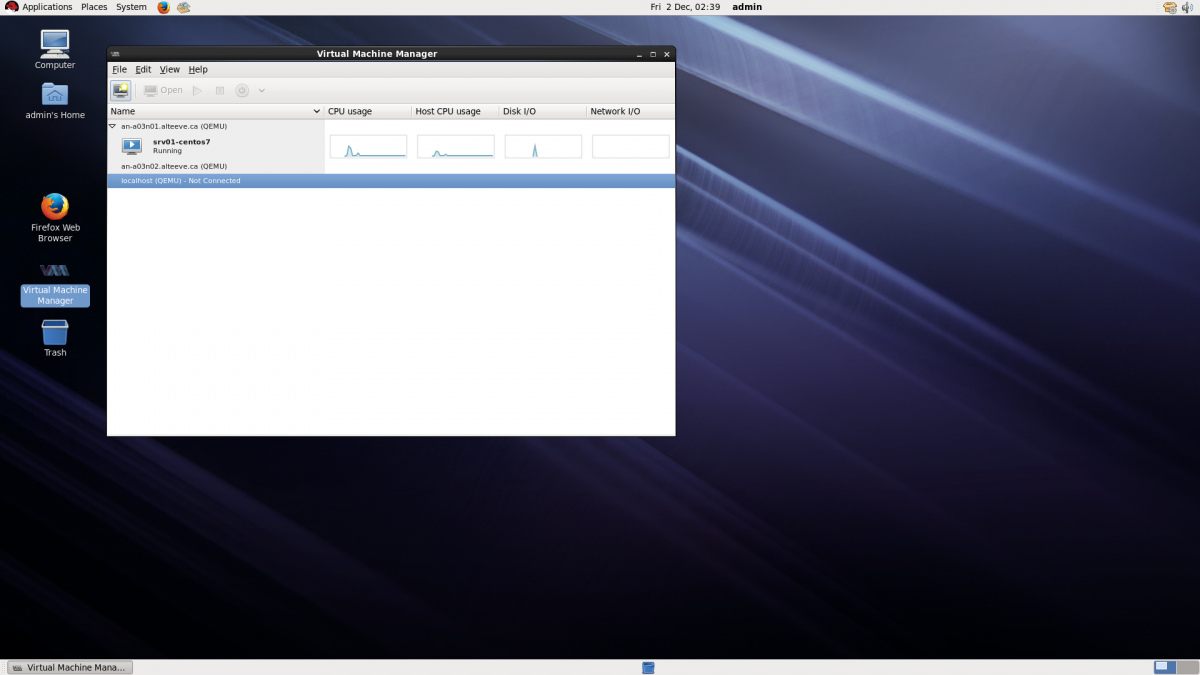
Task: Open the View menu
Action: pos(169,69)
